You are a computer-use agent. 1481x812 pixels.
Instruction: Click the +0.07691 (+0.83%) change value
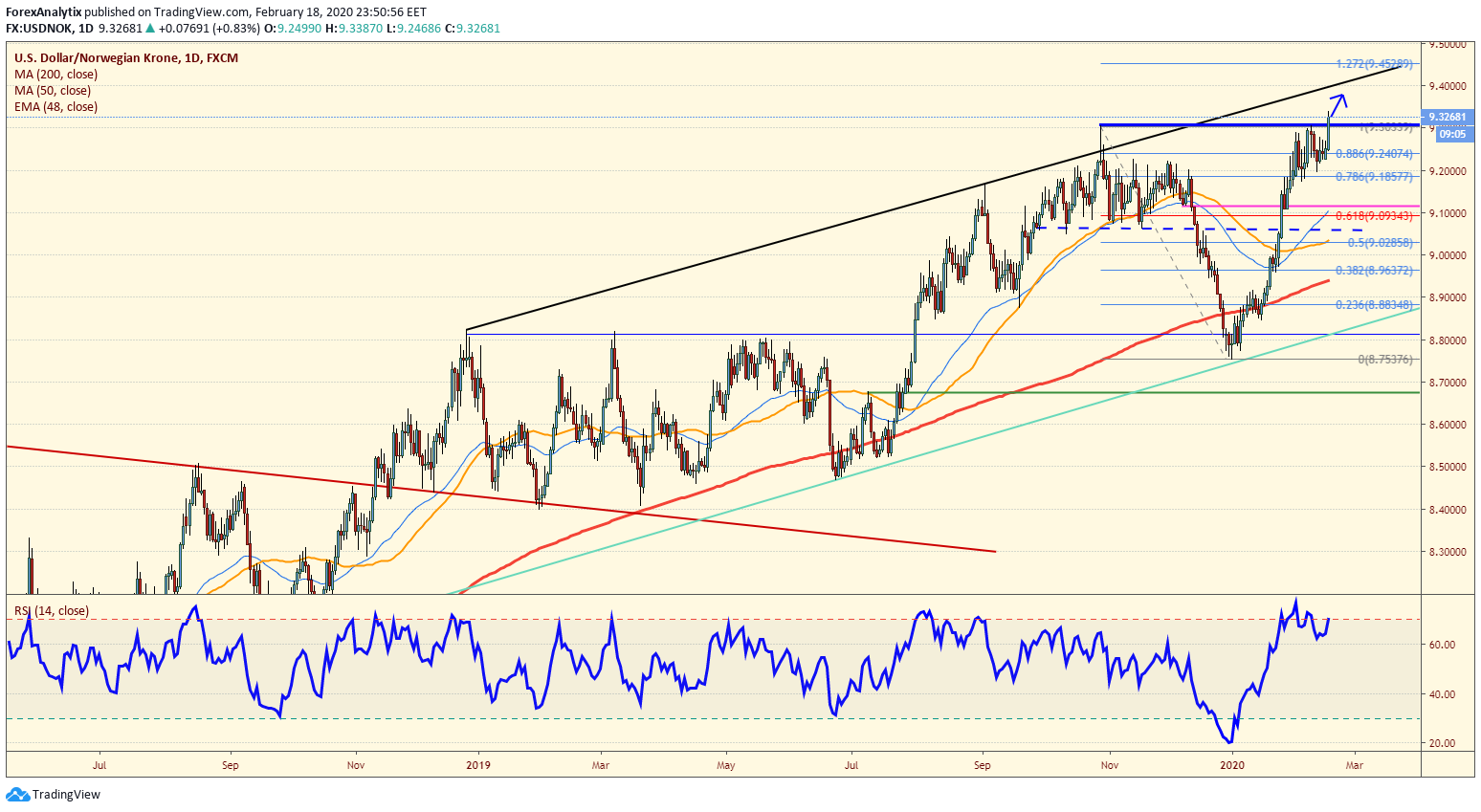pyautogui.click(x=208, y=29)
